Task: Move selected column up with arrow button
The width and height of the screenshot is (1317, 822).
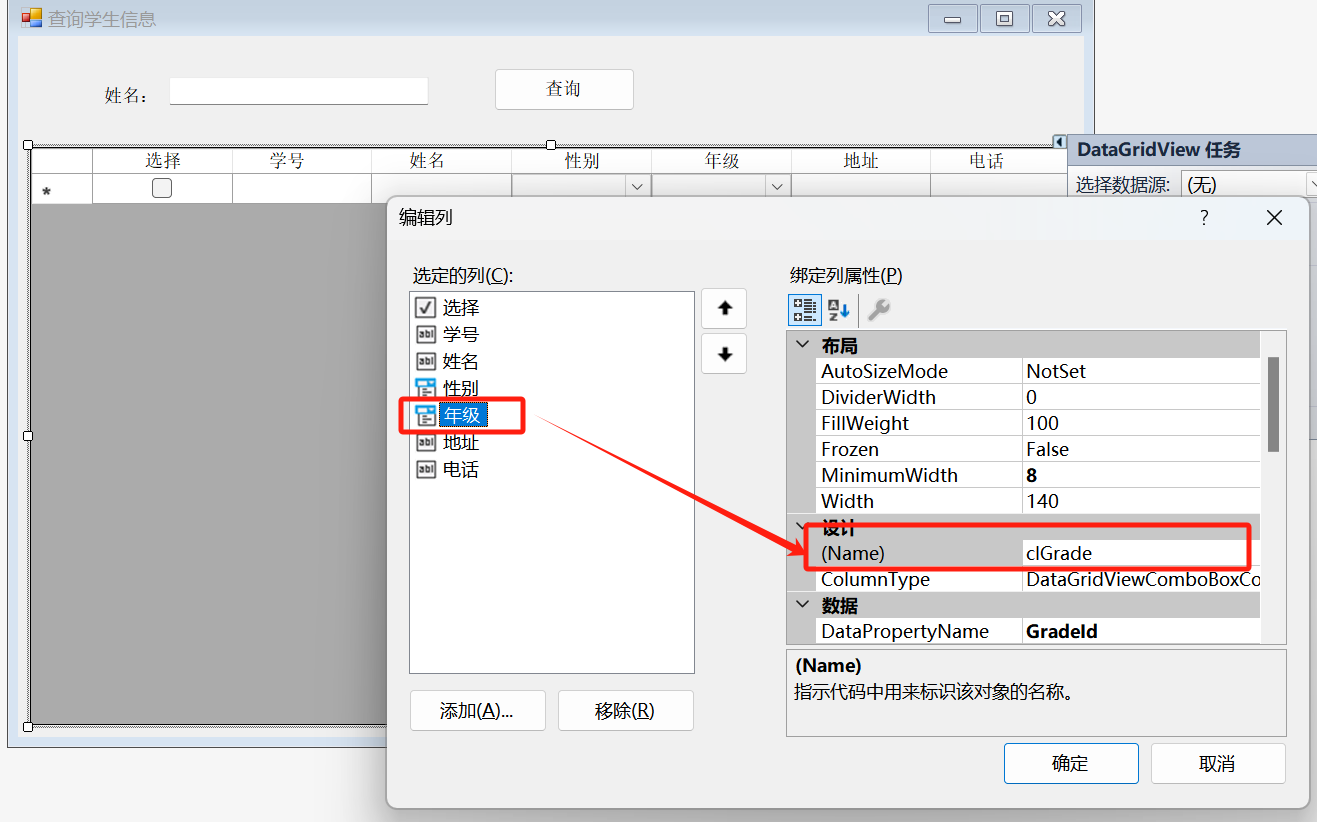Action: [725, 309]
